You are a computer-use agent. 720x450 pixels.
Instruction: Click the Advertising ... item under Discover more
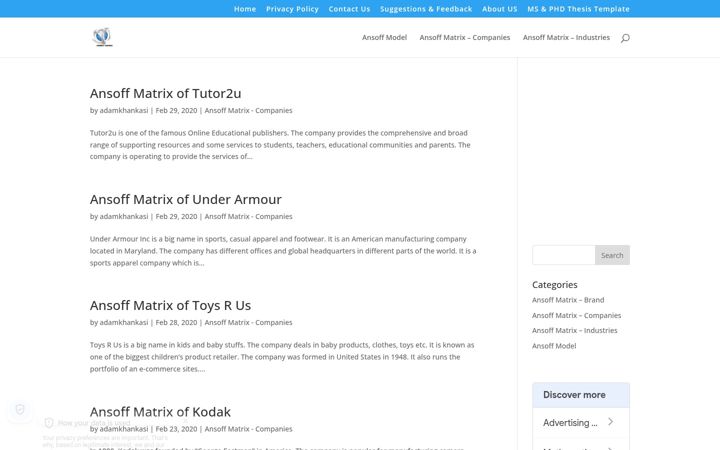point(581,422)
